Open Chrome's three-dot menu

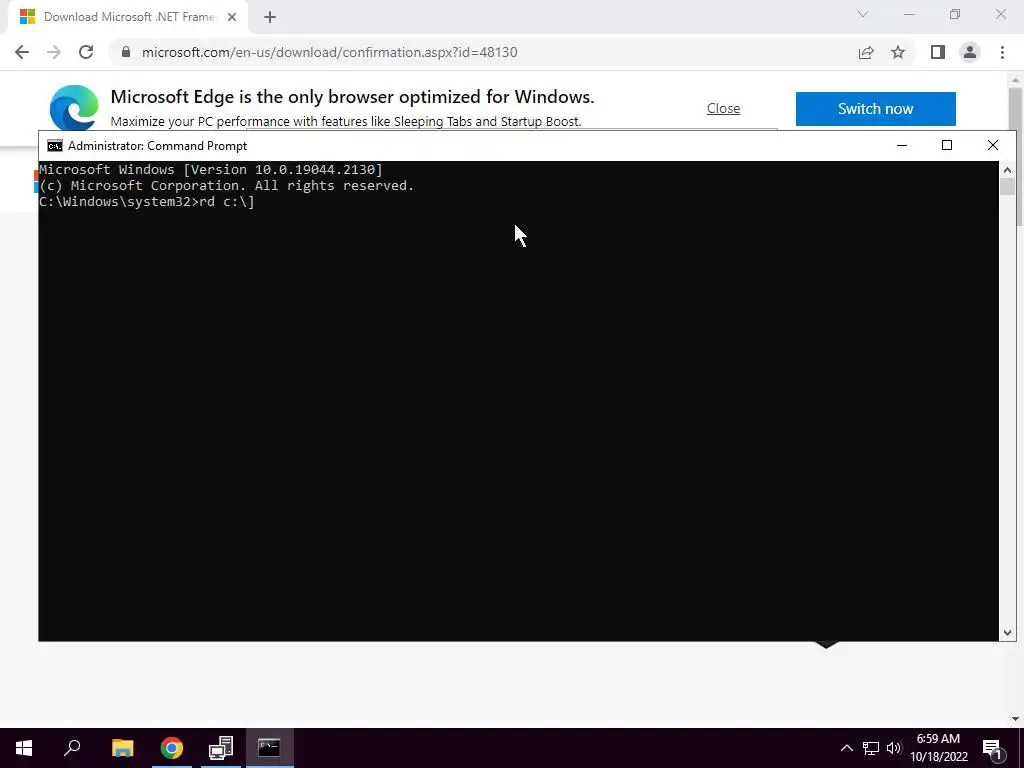point(1002,52)
